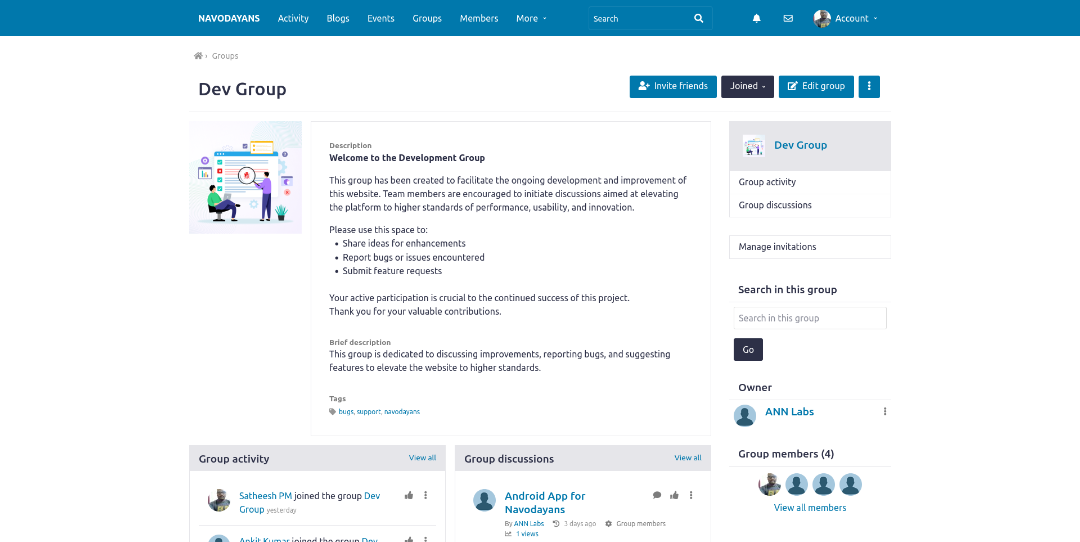Open the notifications bell icon
This screenshot has width=1080, height=542.
click(x=756, y=18)
